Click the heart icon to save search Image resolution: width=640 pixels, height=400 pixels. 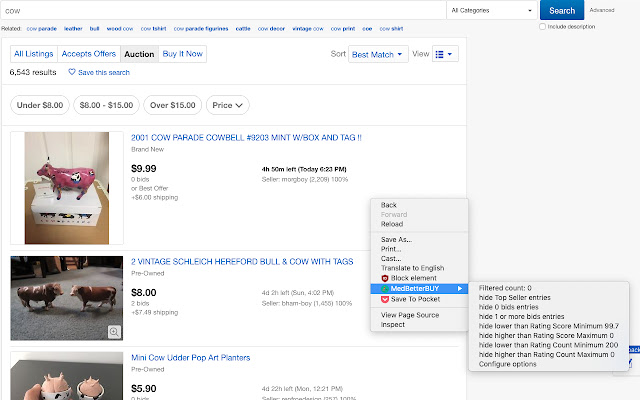coord(72,72)
